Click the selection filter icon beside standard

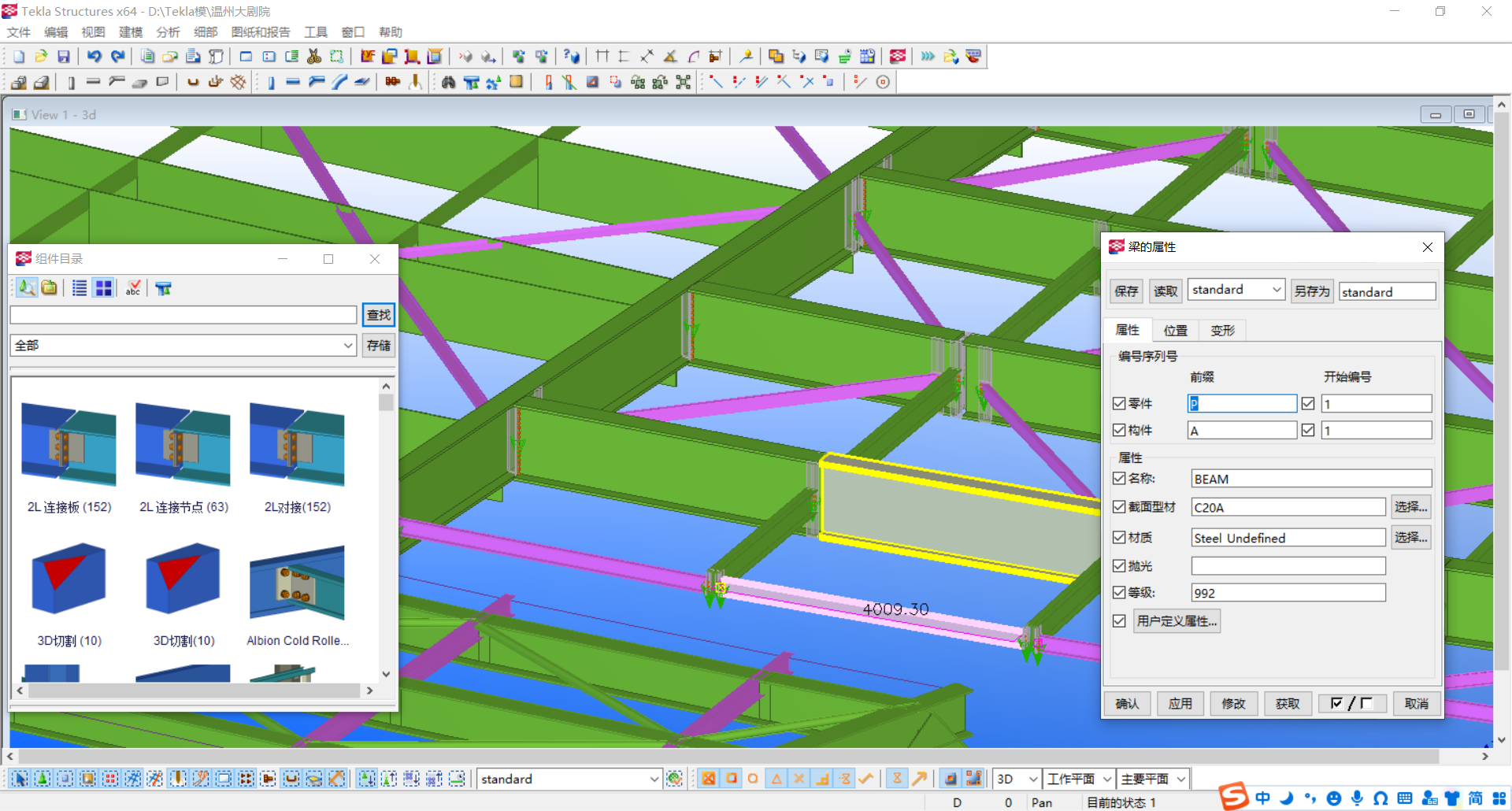coord(674,779)
